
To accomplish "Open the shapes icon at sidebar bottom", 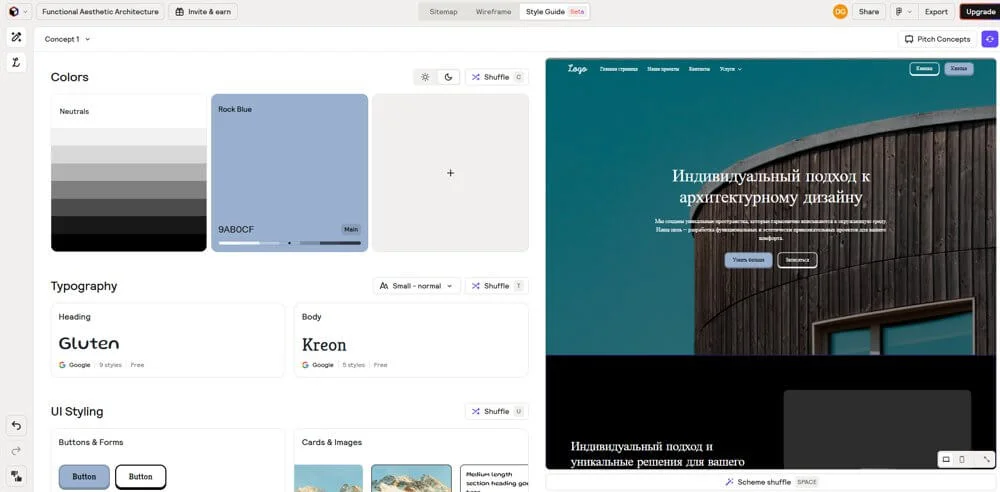I will 17,475.
